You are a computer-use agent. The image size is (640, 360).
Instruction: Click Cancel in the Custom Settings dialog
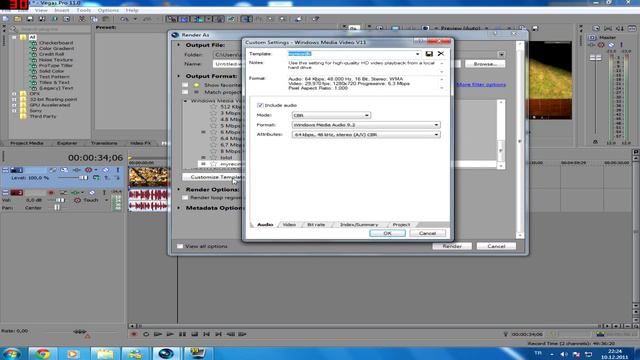click(x=427, y=233)
